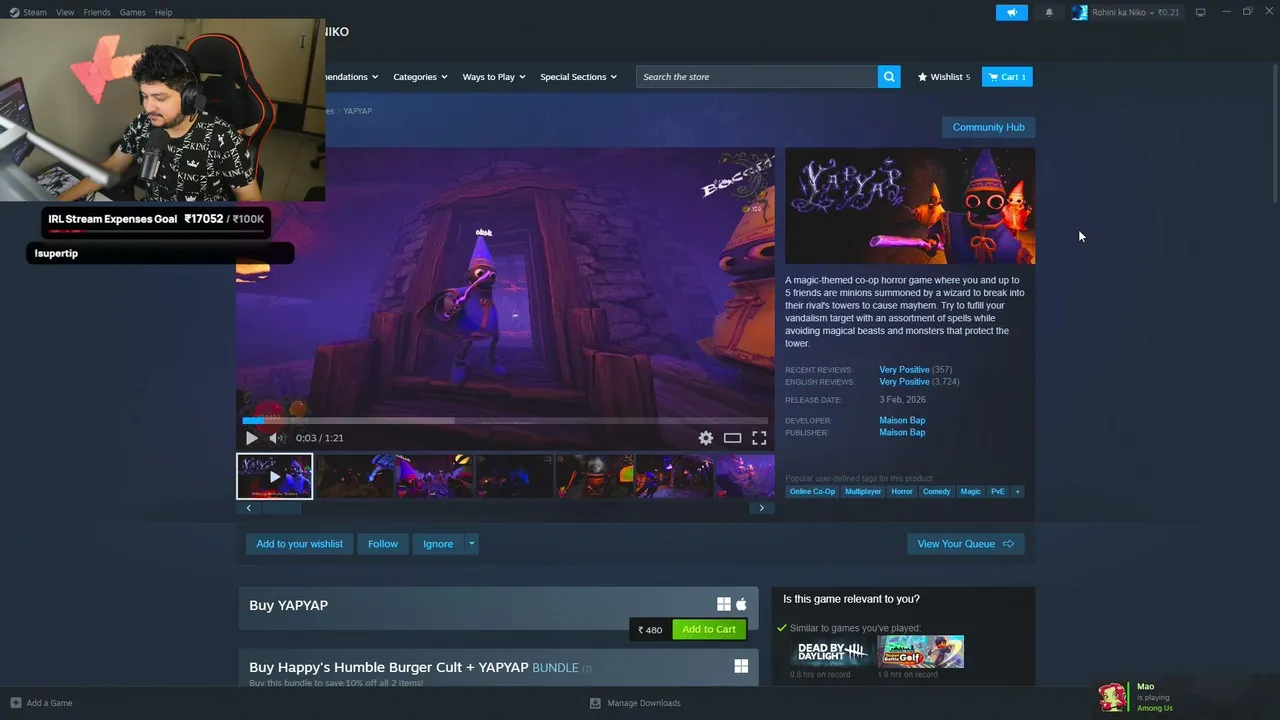Open the Games menu

(x=132, y=12)
